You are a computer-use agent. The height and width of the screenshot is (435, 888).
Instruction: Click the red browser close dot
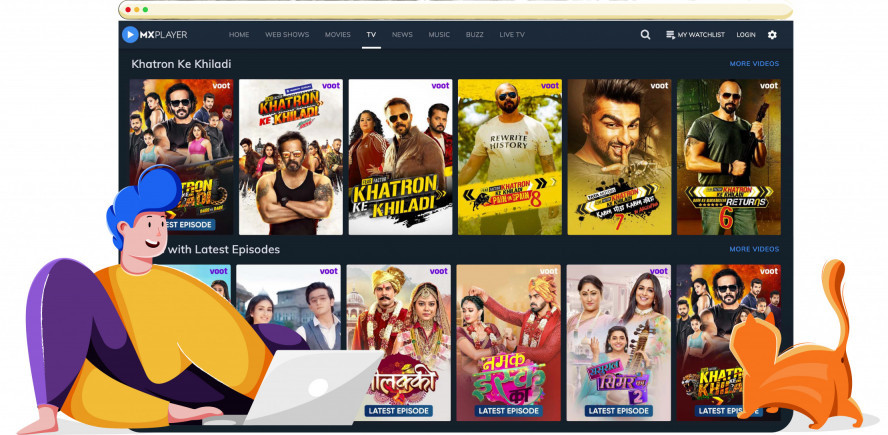coord(128,10)
